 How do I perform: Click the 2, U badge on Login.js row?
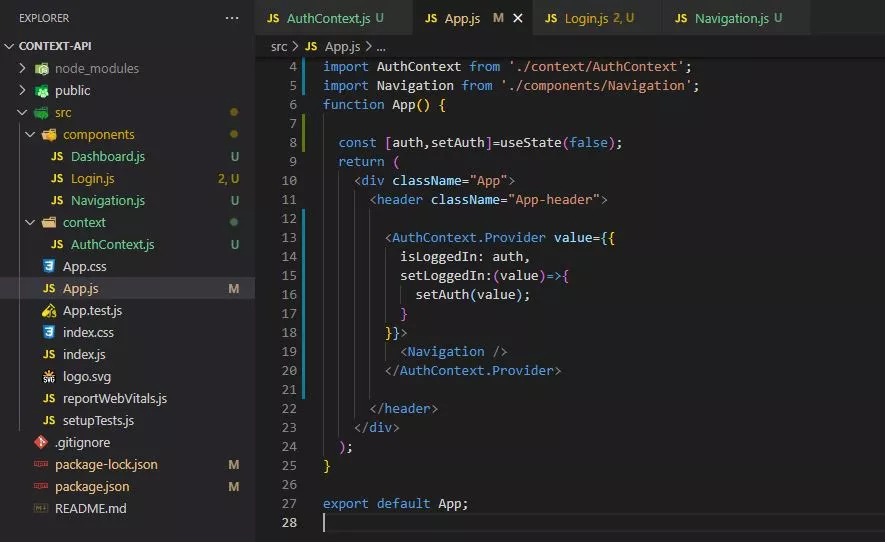point(229,178)
